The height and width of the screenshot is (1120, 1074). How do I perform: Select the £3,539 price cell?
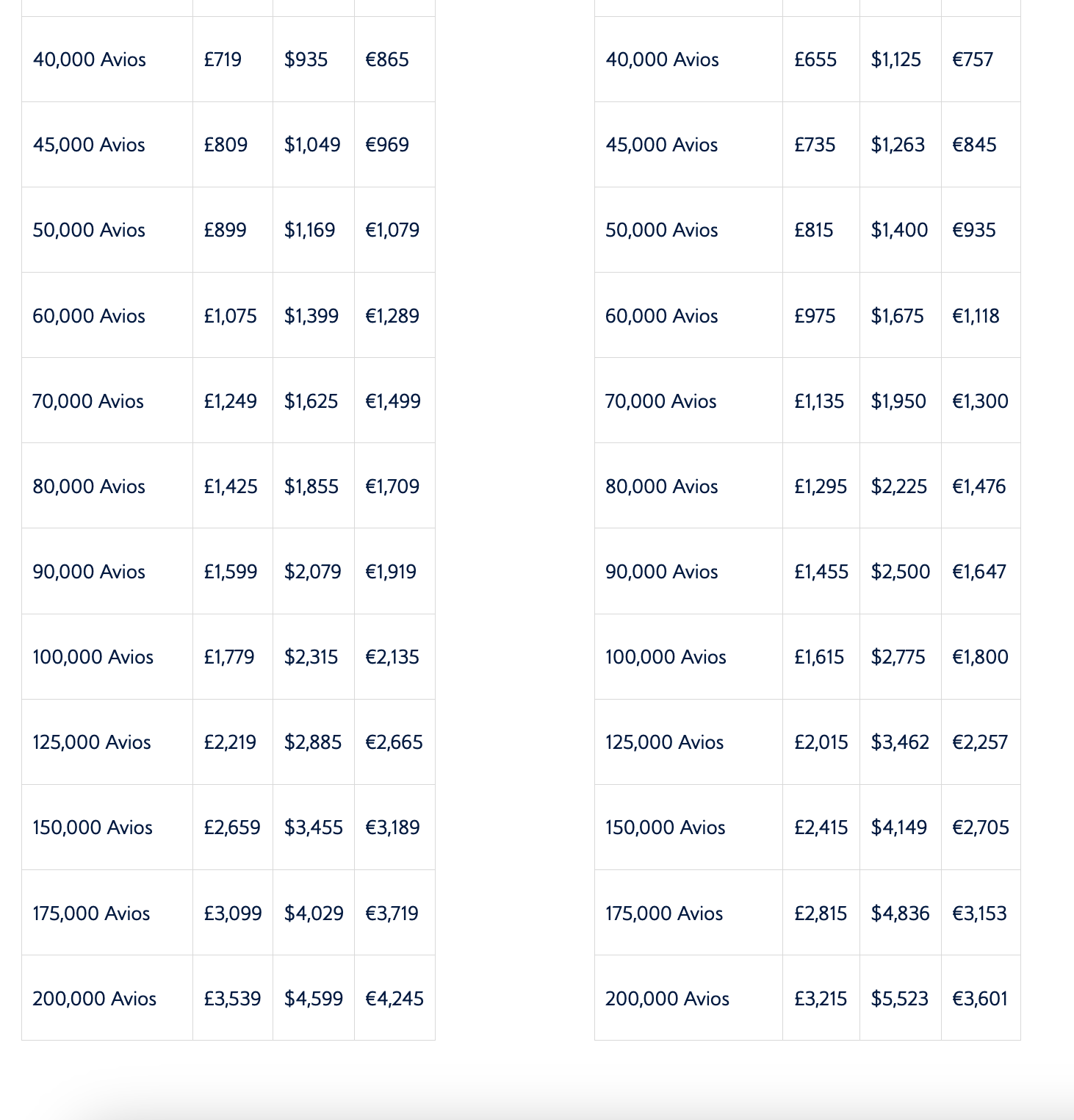(x=232, y=999)
